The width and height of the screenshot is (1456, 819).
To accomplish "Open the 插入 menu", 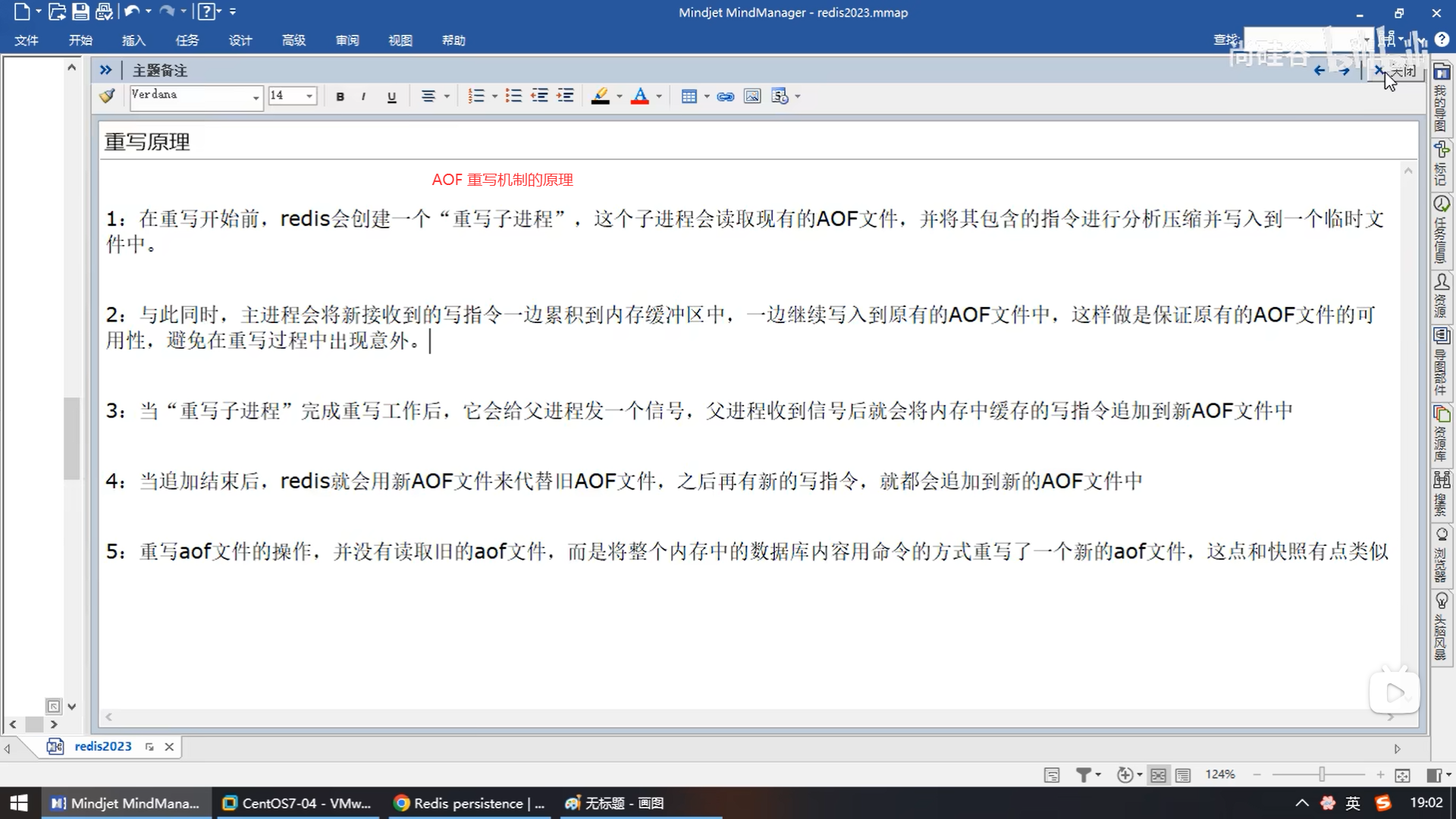I will click(133, 40).
